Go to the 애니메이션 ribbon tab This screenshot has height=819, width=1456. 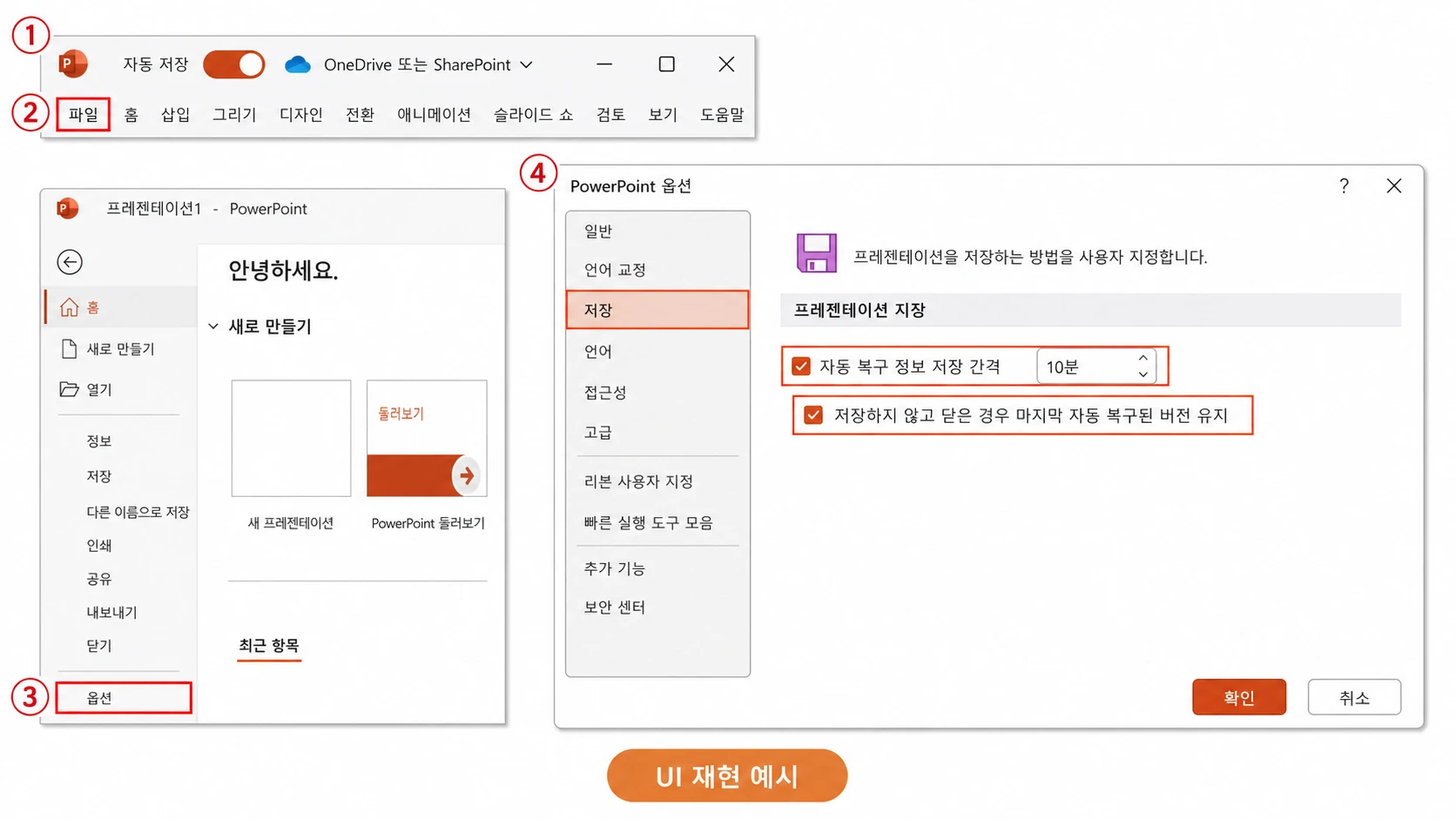(434, 114)
